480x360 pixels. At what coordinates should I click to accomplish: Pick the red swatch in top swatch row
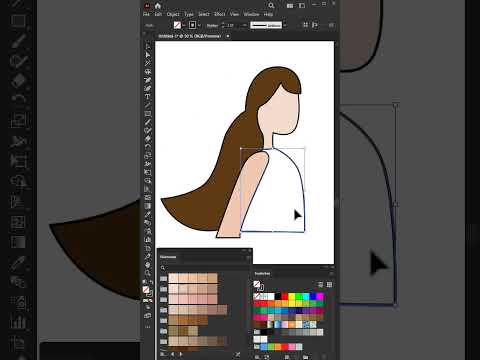click(x=285, y=296)
